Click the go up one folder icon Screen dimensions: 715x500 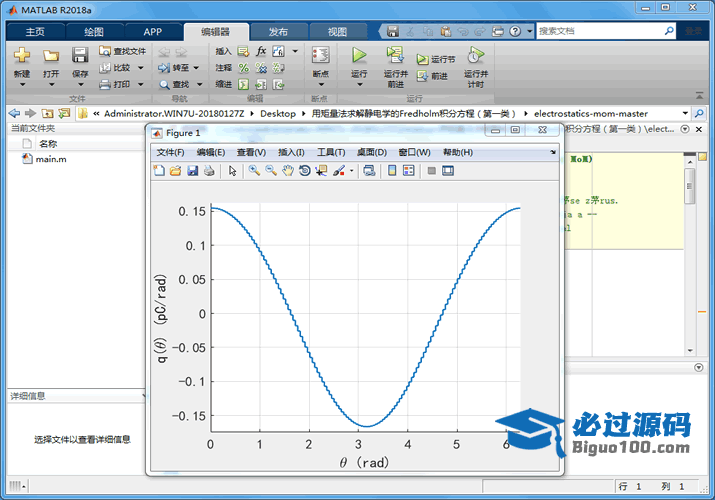tap(47, 113)
